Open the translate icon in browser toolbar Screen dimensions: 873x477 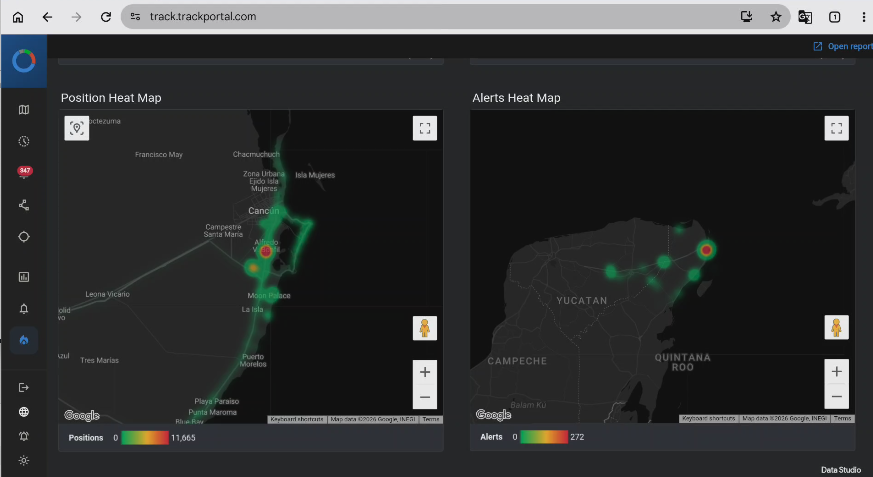pos(805,17)
